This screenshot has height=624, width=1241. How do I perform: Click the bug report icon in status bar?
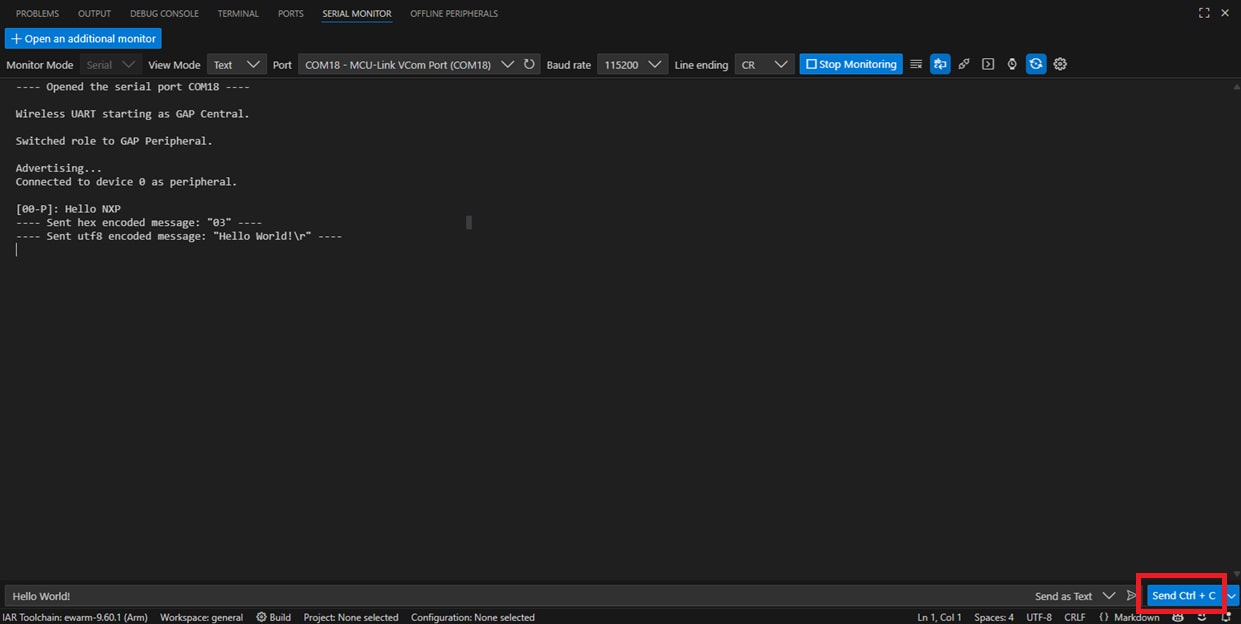(1178, 617)
